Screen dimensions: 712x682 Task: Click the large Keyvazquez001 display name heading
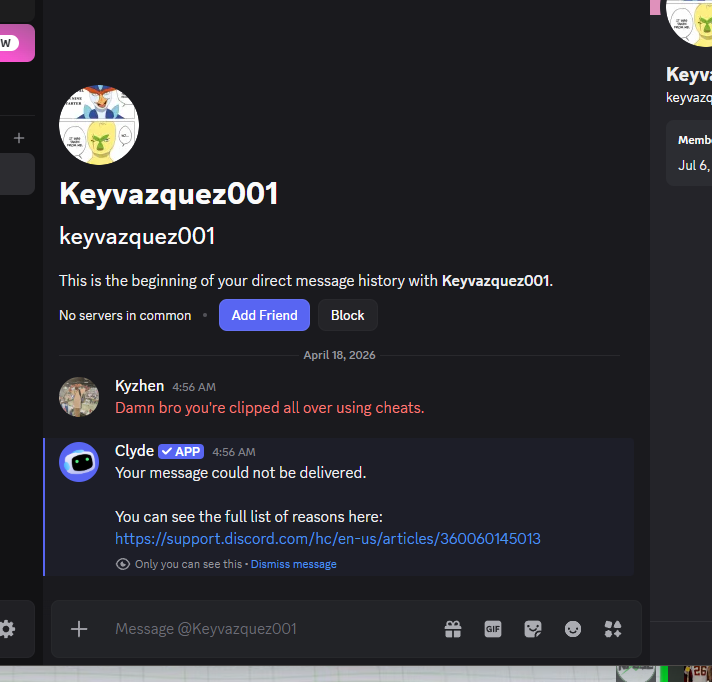coord(168,194)
